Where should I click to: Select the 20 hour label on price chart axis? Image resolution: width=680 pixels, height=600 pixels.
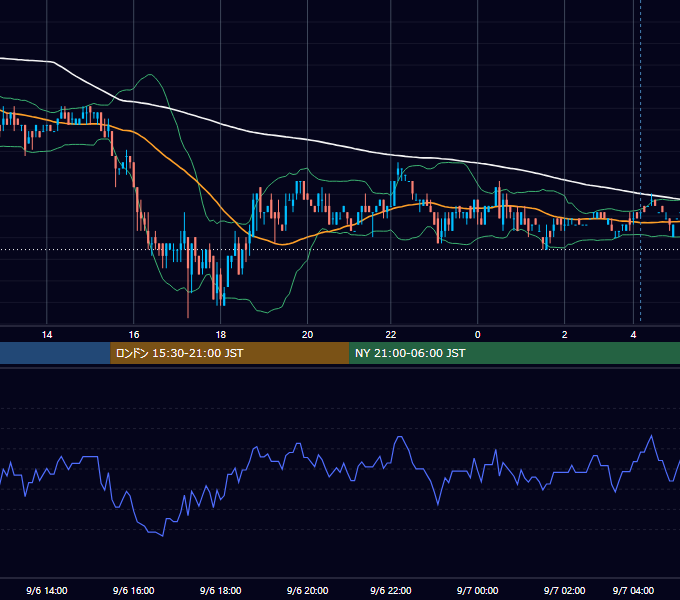tap(307, 335)
